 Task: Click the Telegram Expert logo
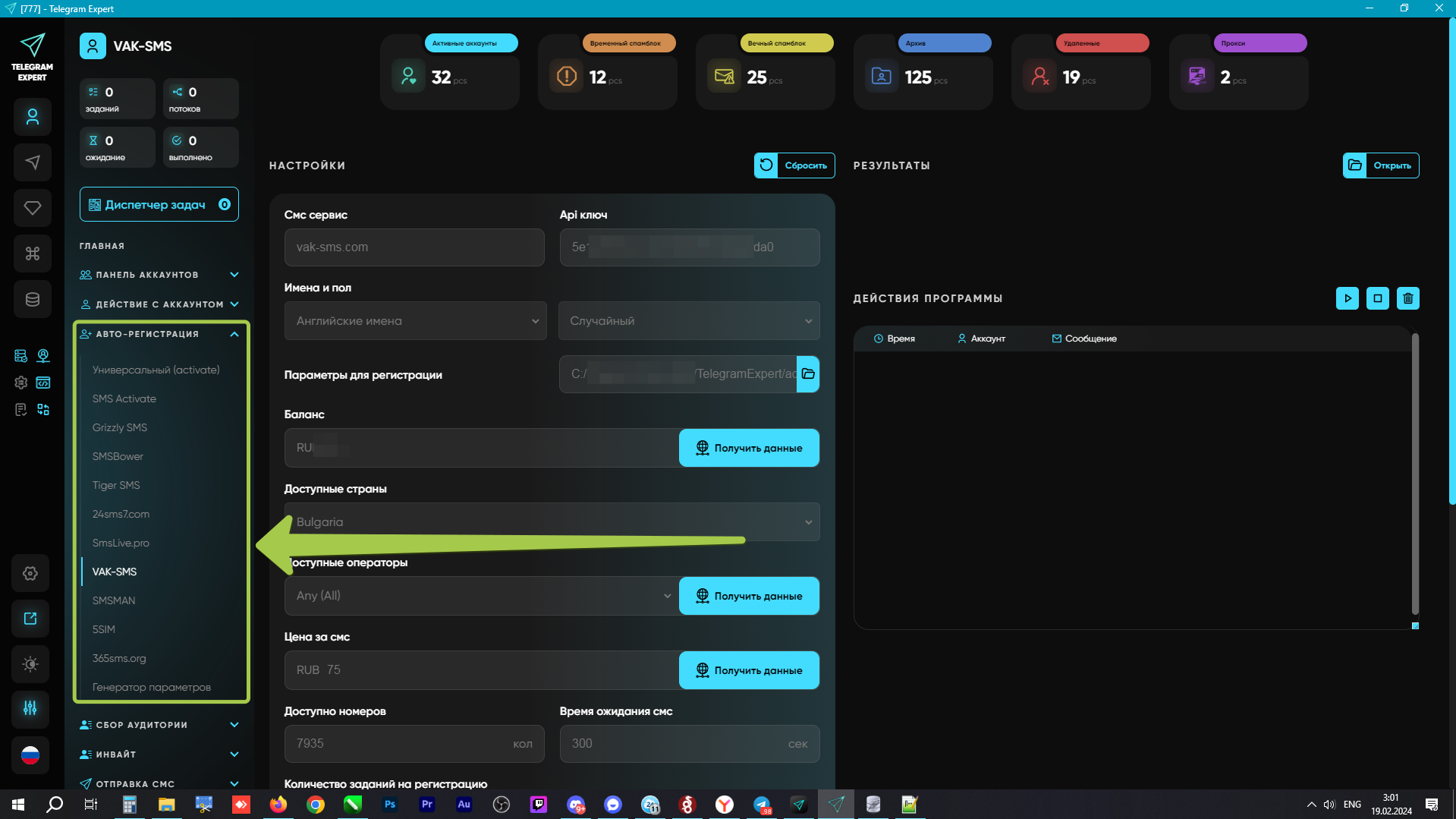point(32,56)
